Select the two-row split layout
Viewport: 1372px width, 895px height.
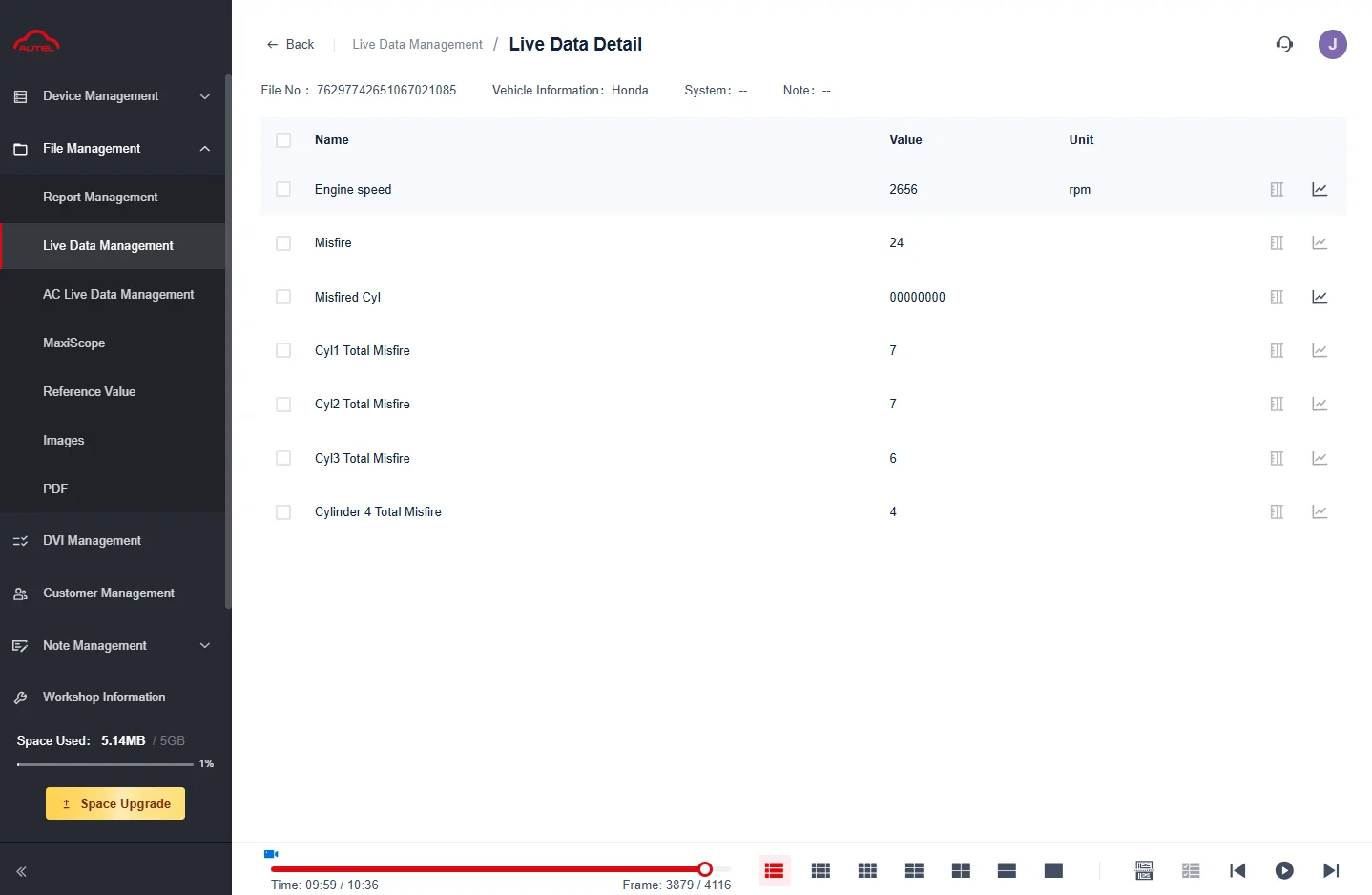(1007, 870)
